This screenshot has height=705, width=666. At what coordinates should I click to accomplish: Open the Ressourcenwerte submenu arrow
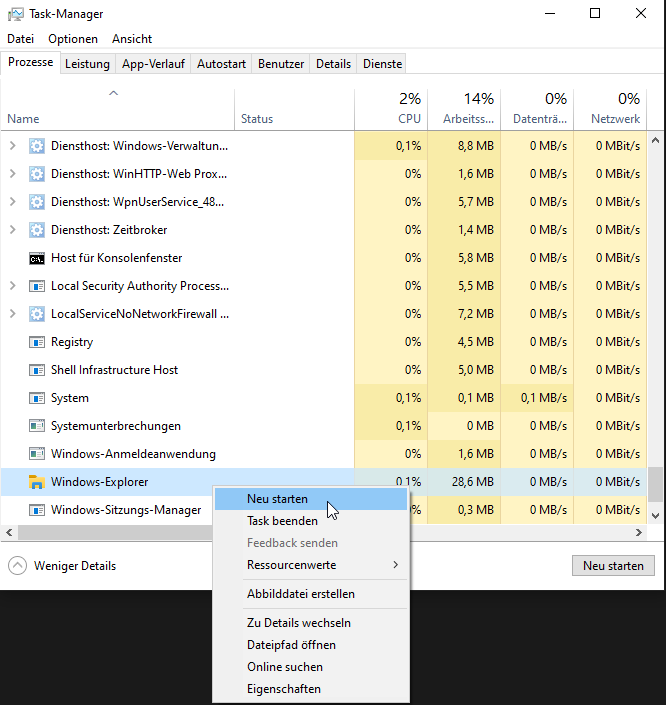point(395,565)
